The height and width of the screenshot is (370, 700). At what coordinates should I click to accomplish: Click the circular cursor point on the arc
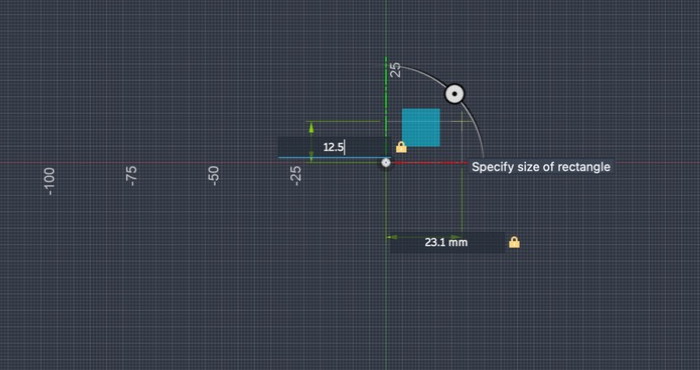tap(454, 94)
